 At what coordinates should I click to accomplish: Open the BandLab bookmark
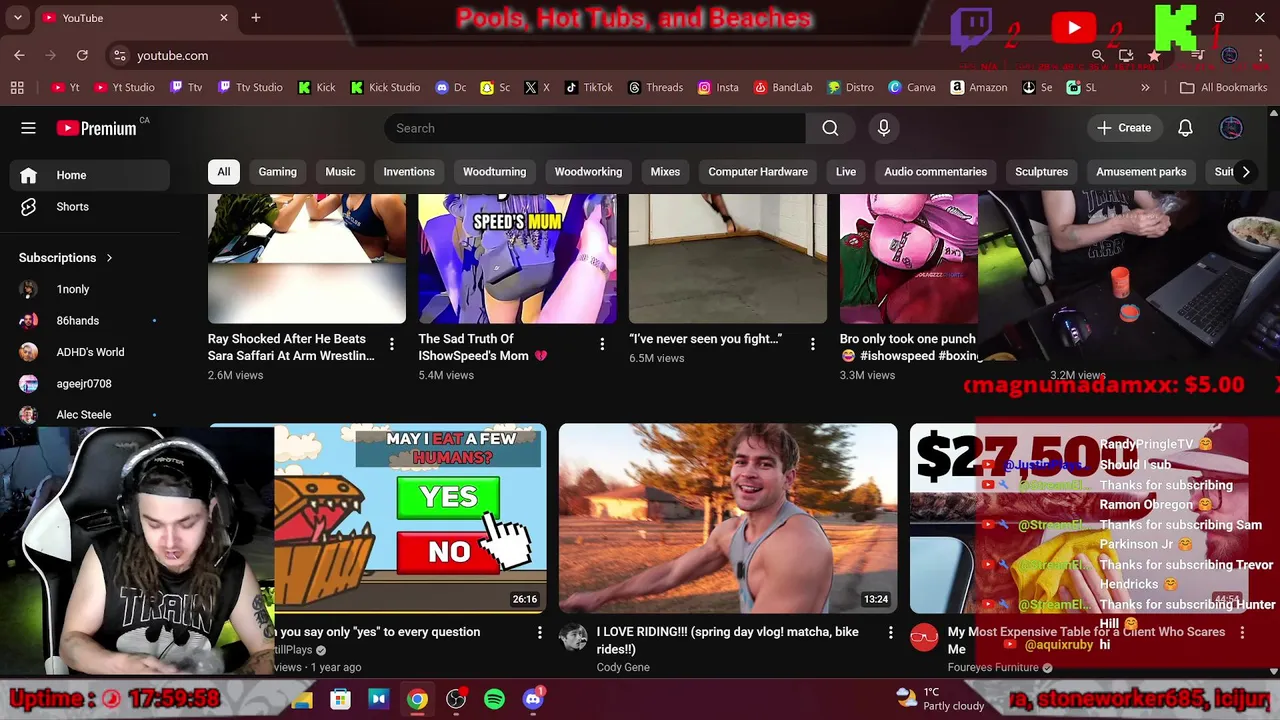pos(782,88)
